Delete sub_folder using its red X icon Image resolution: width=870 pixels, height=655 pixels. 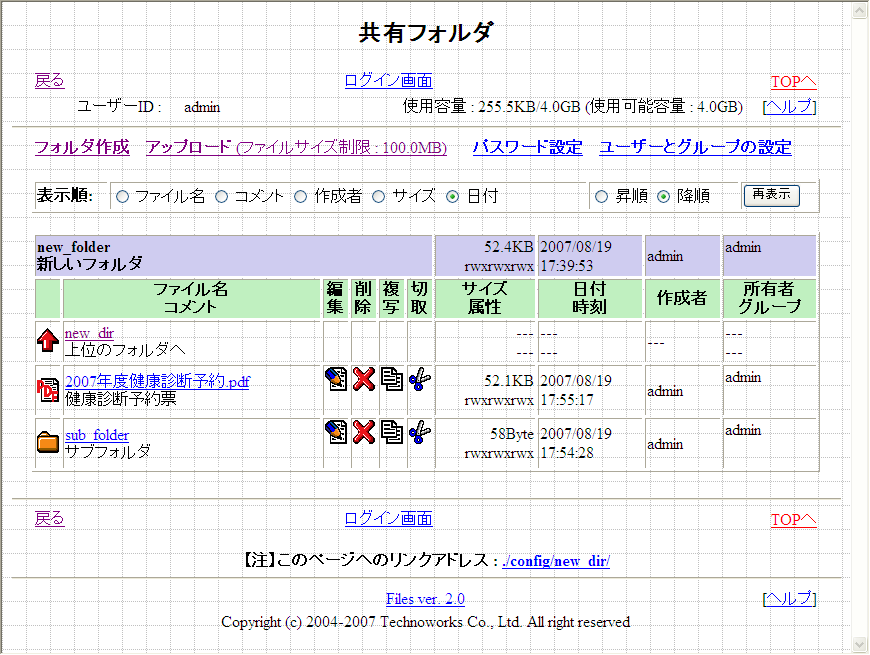click(x=364, y=432)
